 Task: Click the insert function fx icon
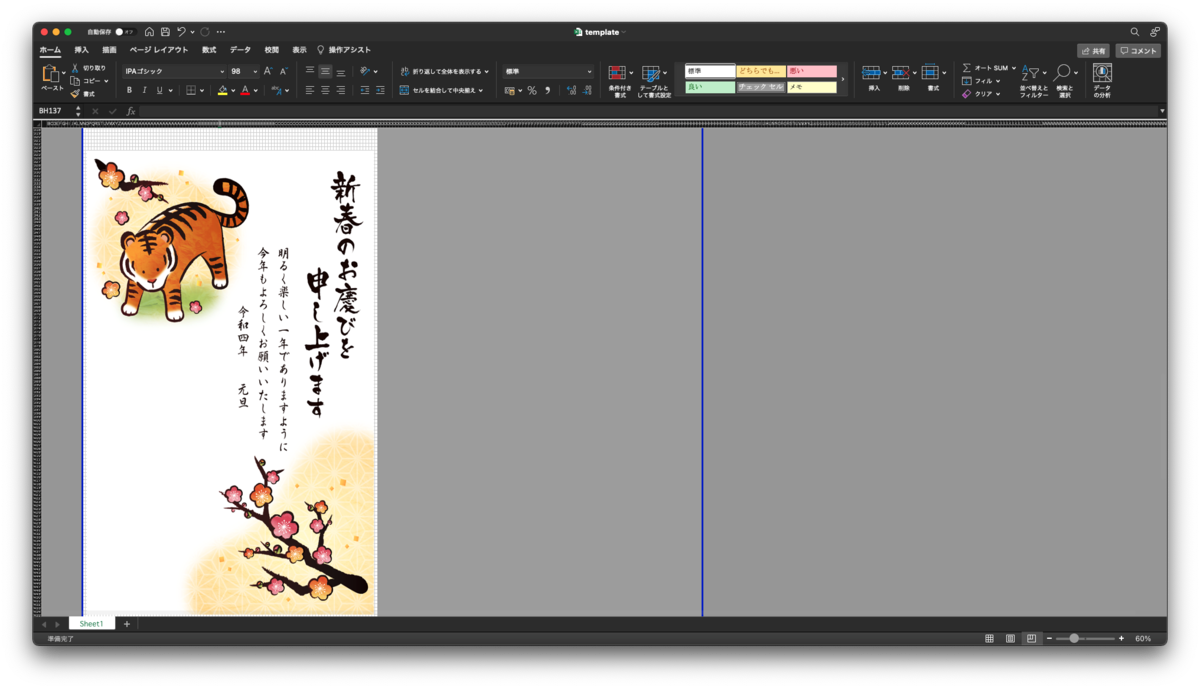[x=131, y=111]
